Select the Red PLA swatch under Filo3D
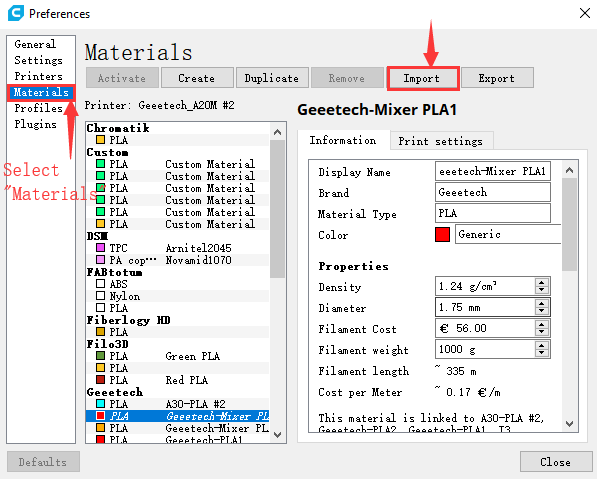Viewport: 597px width, 479px height. click(x=101, y=380)
